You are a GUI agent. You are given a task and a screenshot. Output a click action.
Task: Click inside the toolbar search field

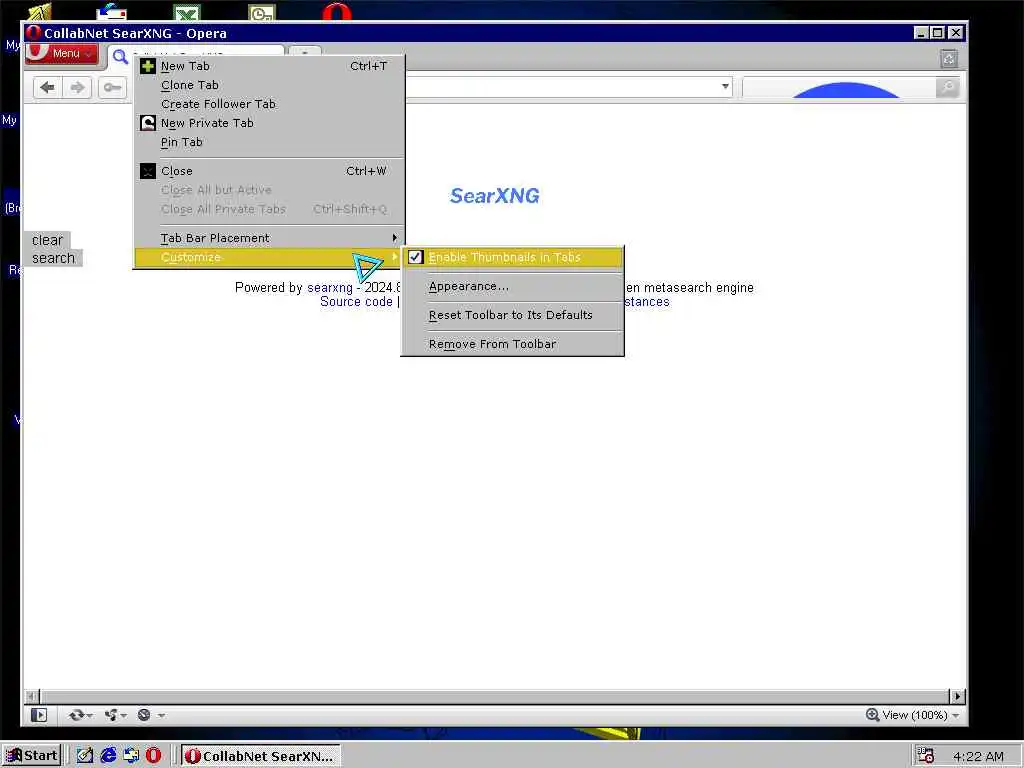point(839,88)
